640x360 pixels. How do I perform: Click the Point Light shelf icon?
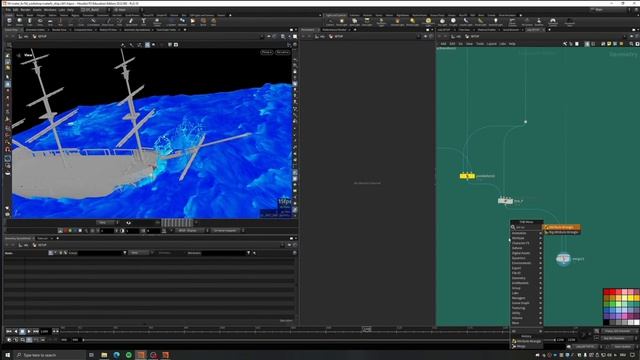coord(342,22)
